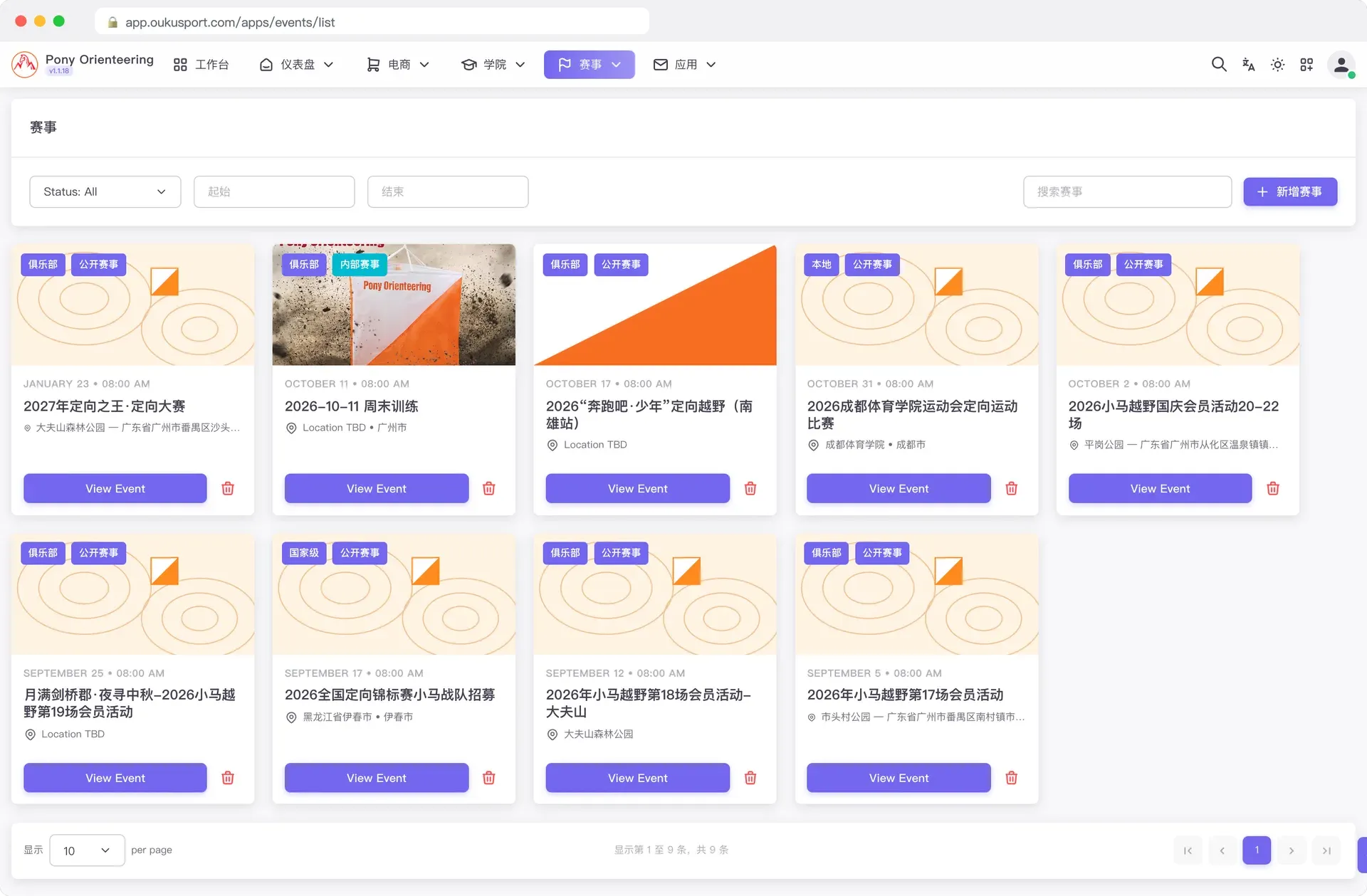
Task: Click the Pony Orienteering logo
Action: [25, 64]
